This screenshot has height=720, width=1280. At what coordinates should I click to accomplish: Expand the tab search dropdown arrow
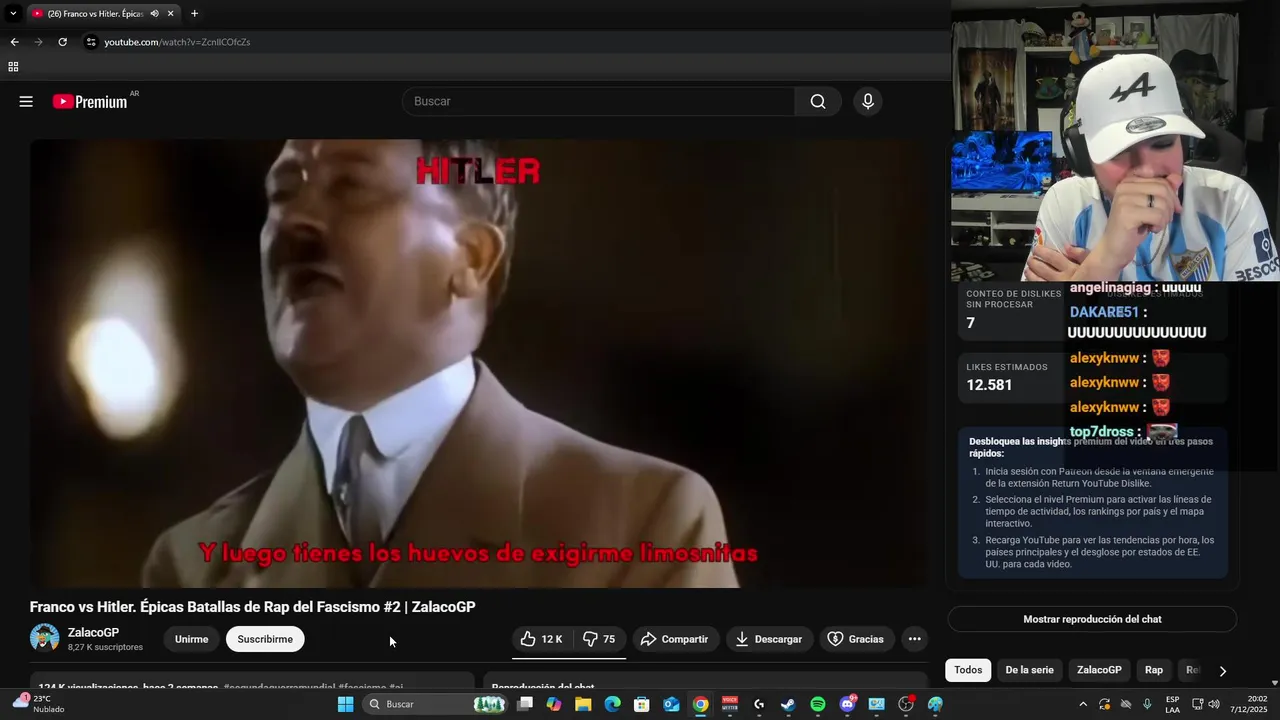pos(13,14)
